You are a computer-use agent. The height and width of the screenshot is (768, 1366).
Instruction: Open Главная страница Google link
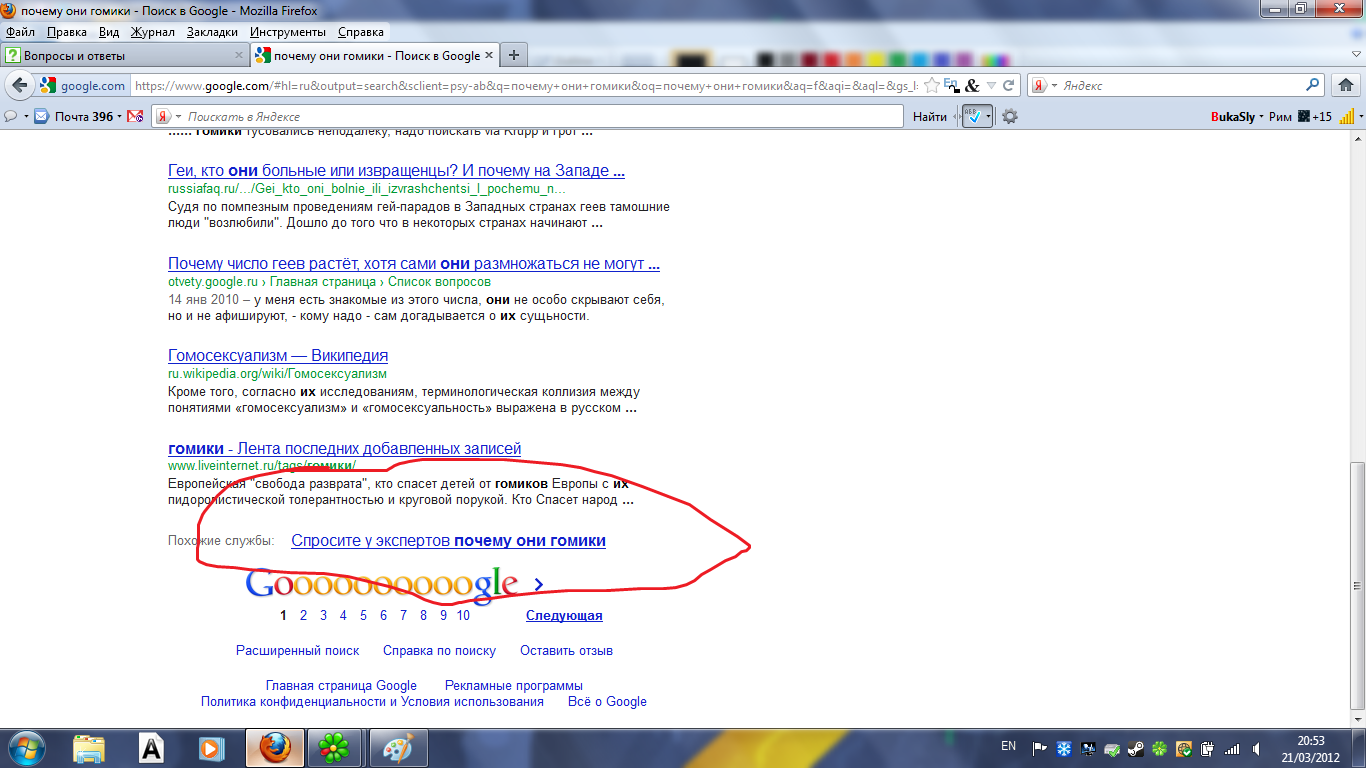coord(341,686)
